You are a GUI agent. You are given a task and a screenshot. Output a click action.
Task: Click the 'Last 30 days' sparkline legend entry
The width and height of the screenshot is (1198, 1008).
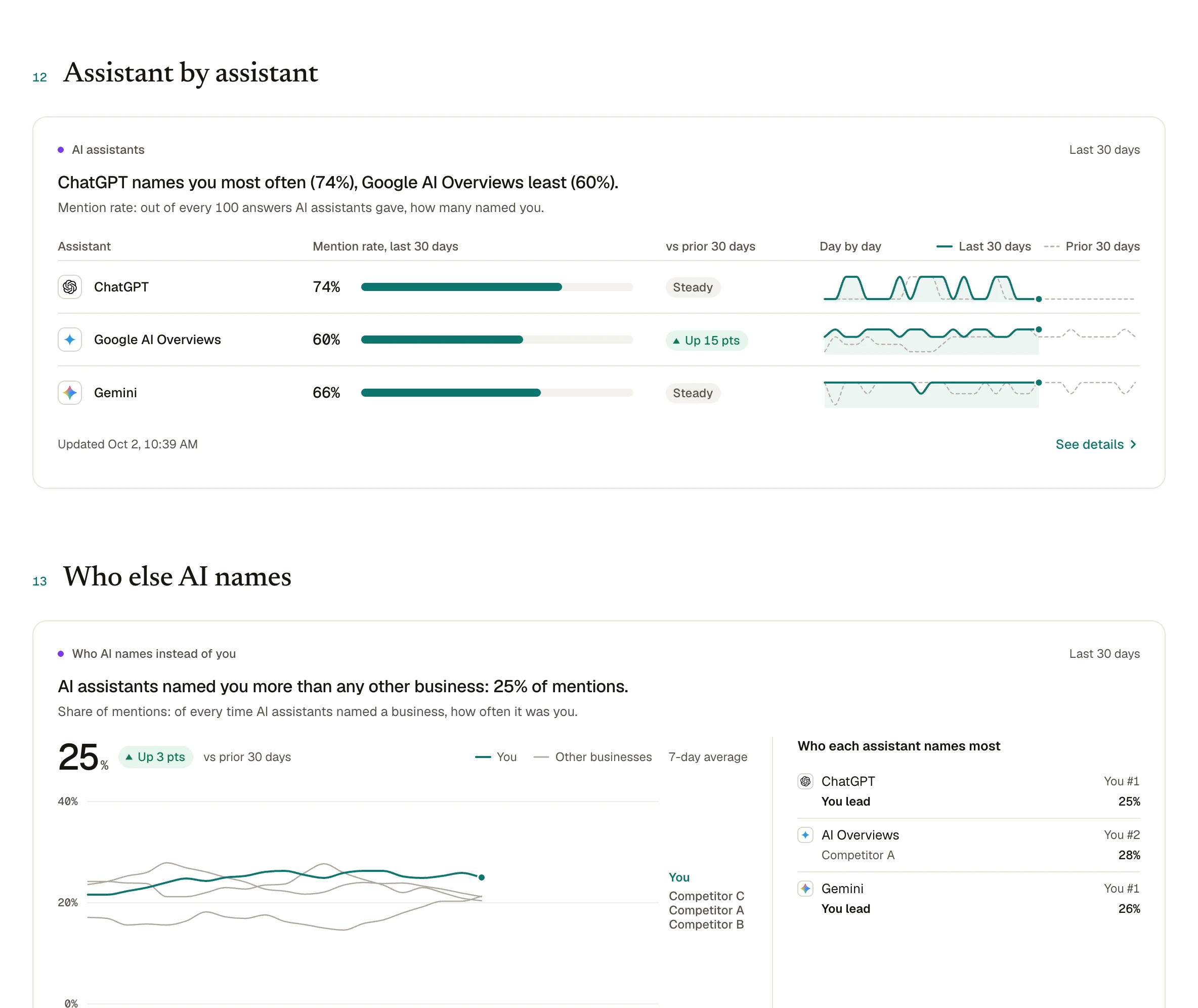984,246
